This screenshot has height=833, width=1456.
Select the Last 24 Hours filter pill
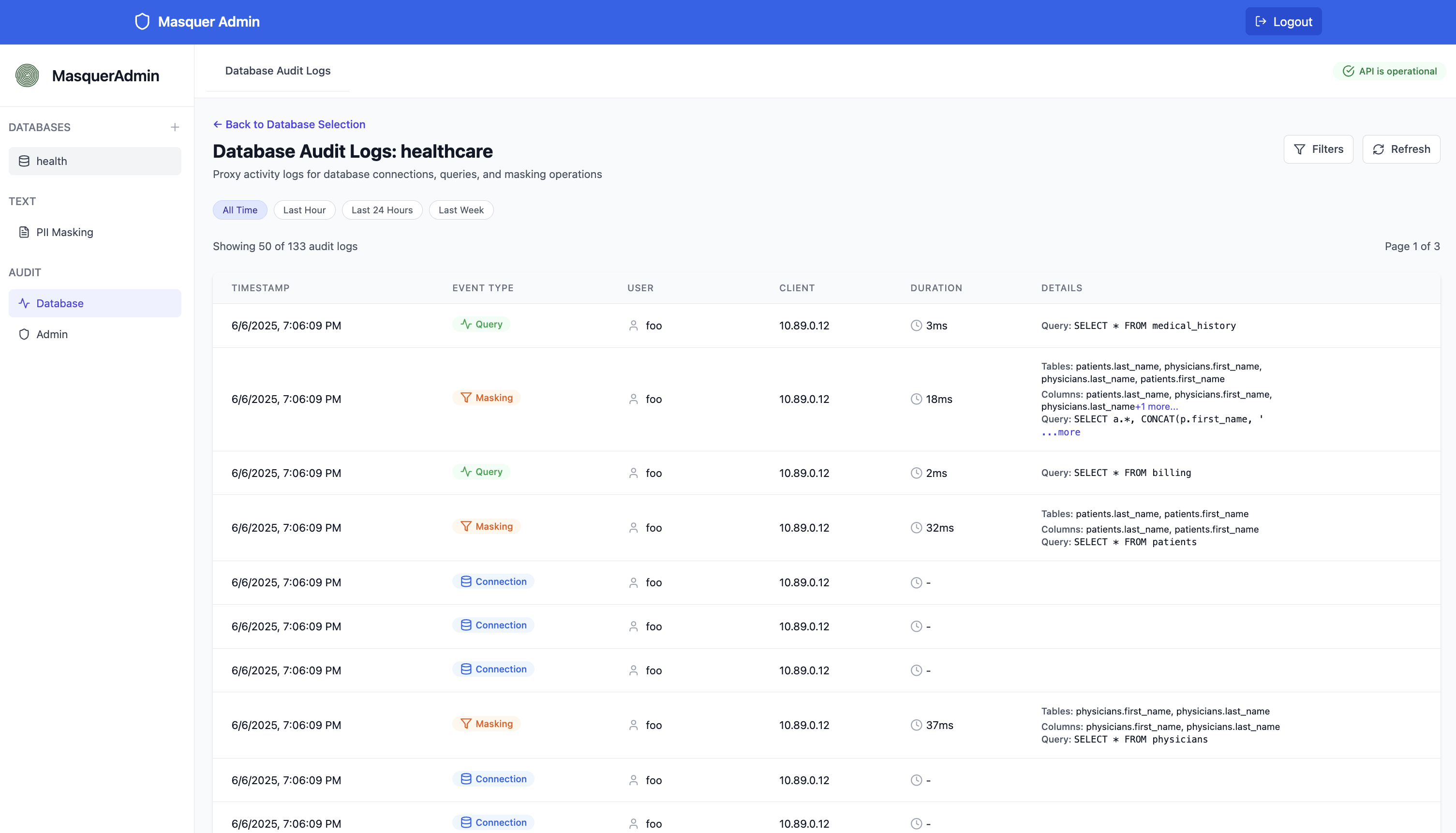tap(382, 209)
